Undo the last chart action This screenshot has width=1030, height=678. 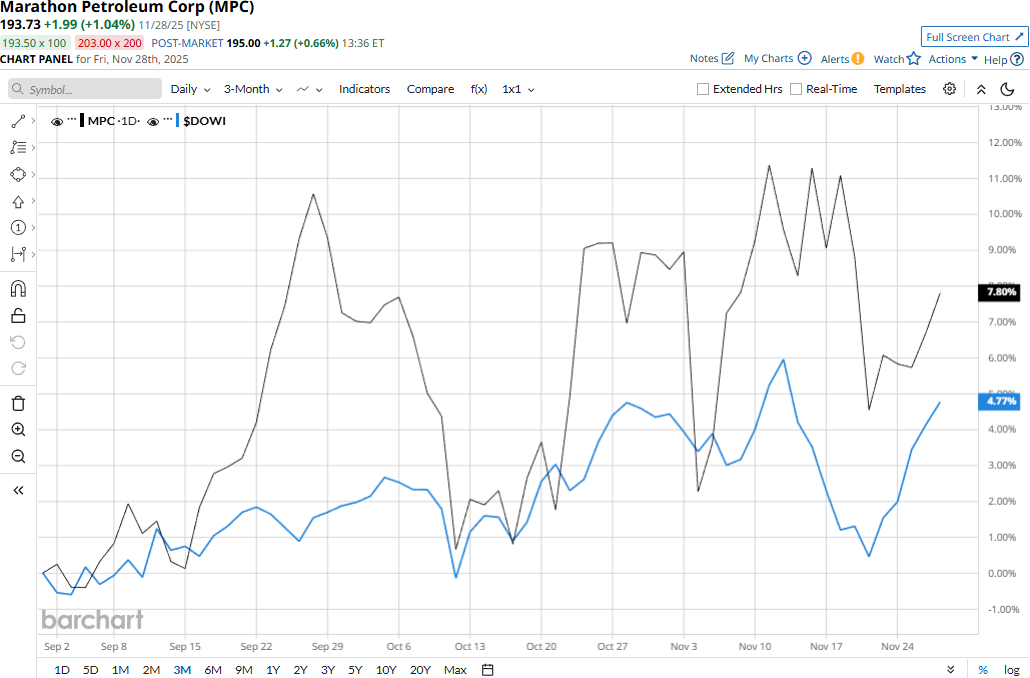pyautogui.click(x=18, y=342)
